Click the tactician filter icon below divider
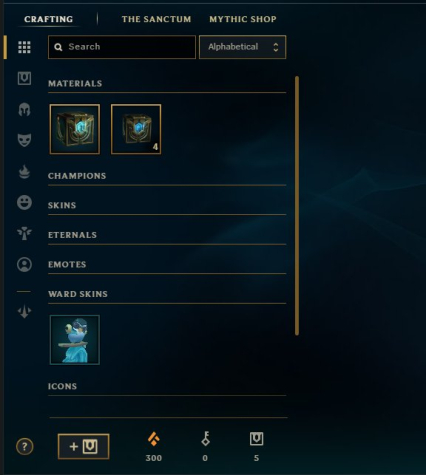 (24, 312)
